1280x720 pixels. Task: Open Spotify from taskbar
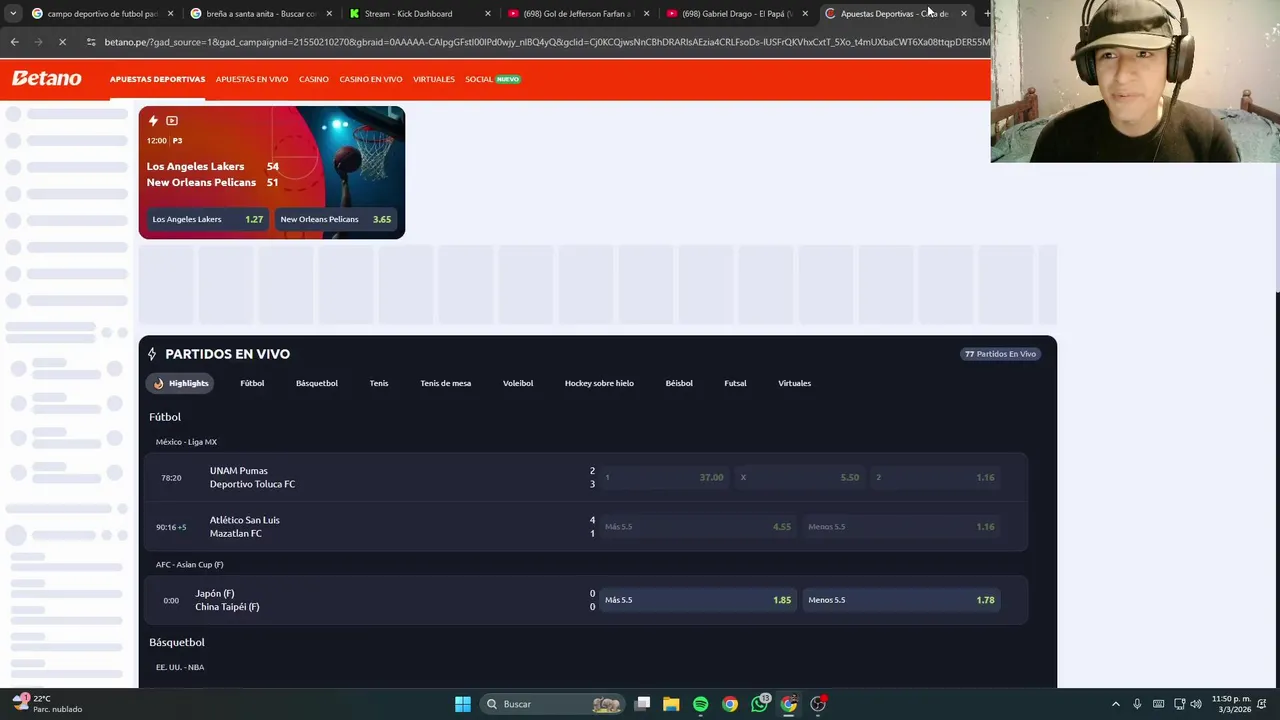pyautogui.click(x=700, y=704)
